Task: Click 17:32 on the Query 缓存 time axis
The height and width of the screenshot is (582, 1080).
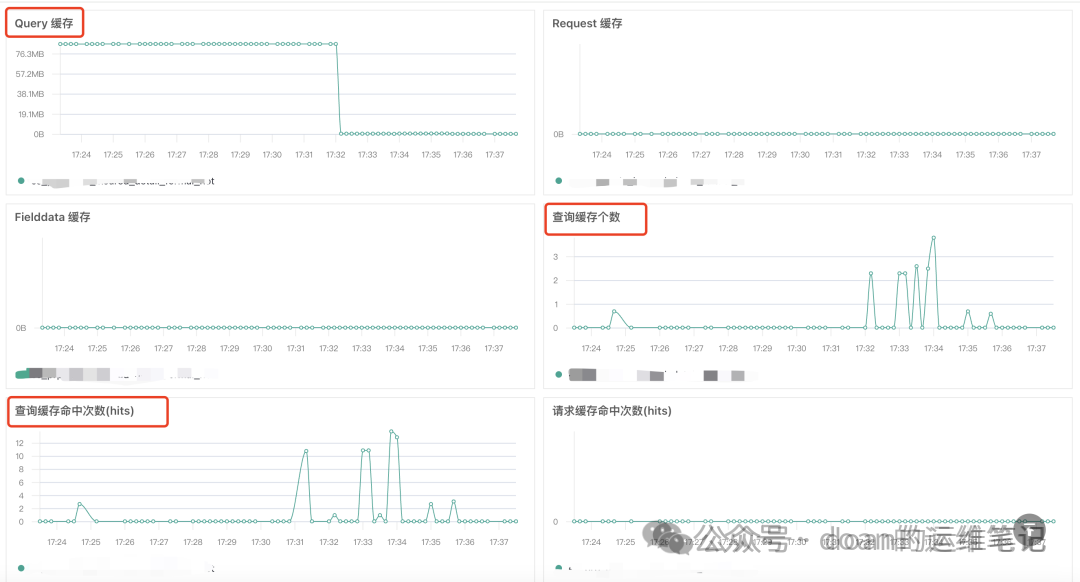Action: point(336,155)
